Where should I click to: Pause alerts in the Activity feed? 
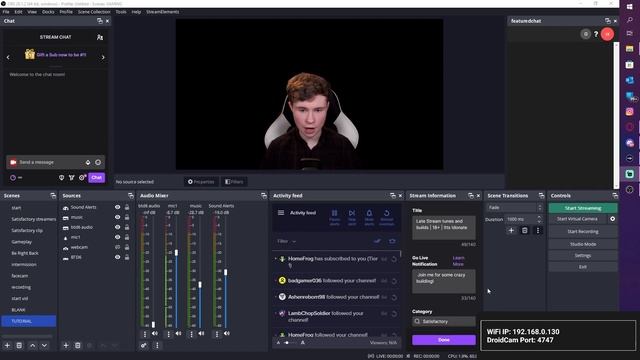tap(334, 217)
